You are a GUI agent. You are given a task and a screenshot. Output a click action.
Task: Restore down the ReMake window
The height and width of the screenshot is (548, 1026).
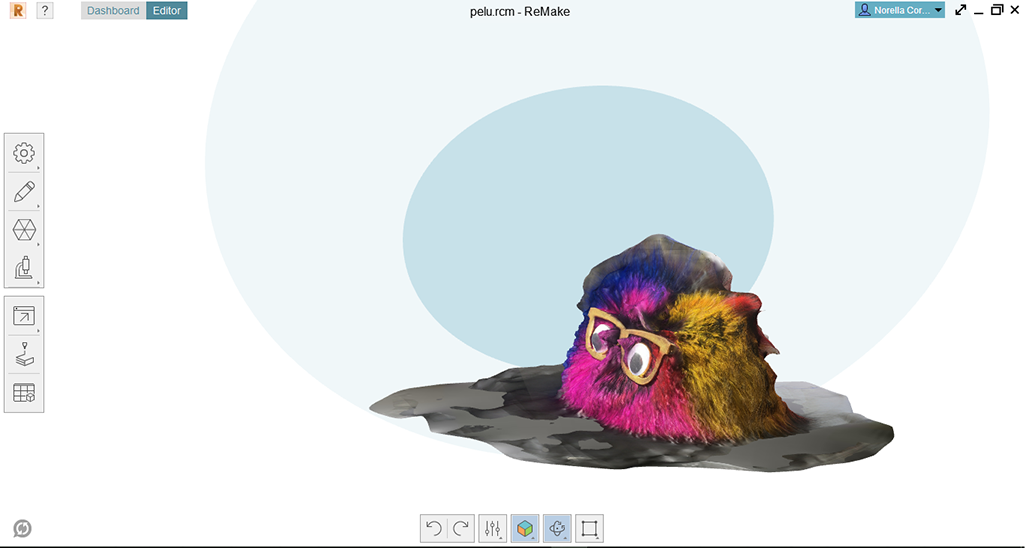click(997, 10)
